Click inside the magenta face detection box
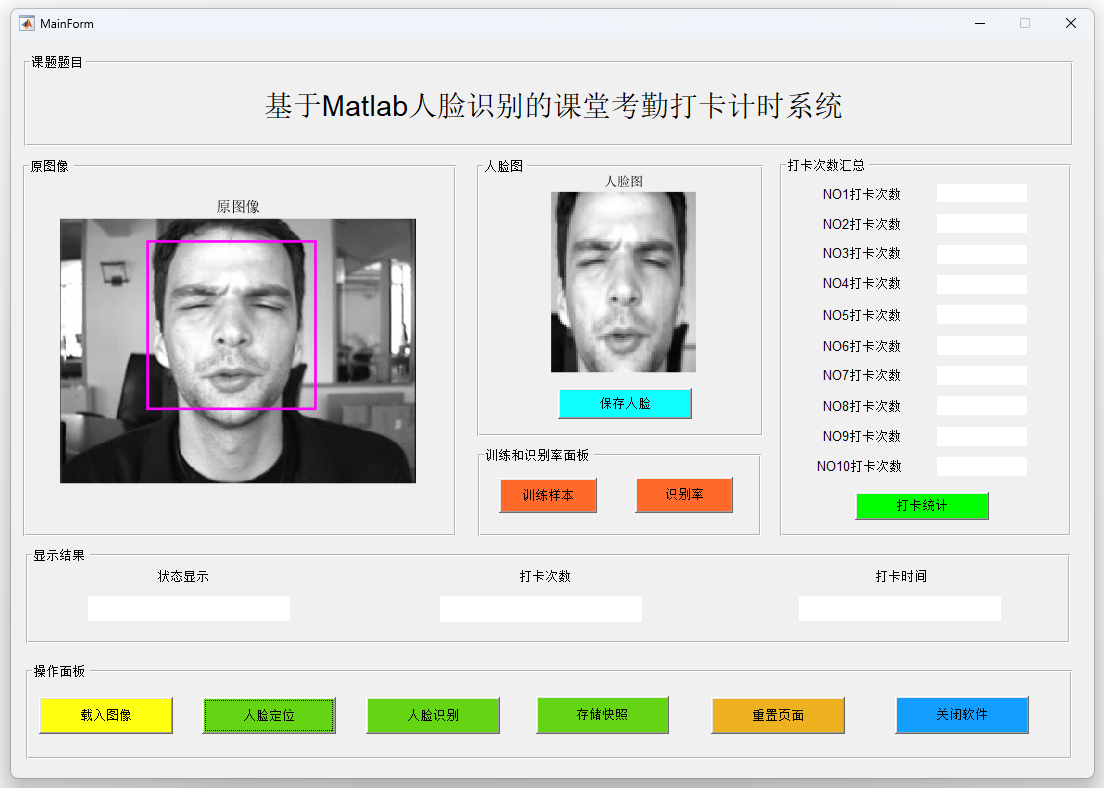 pyautogui.click(x=232, y=324)
